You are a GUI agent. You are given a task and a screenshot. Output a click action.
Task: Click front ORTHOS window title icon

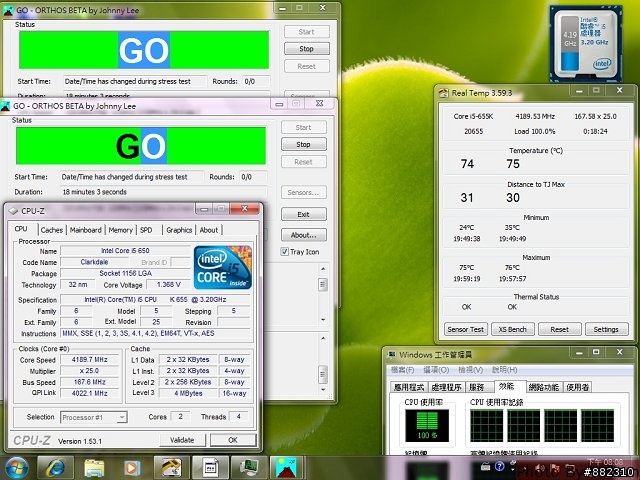[5, 107]
